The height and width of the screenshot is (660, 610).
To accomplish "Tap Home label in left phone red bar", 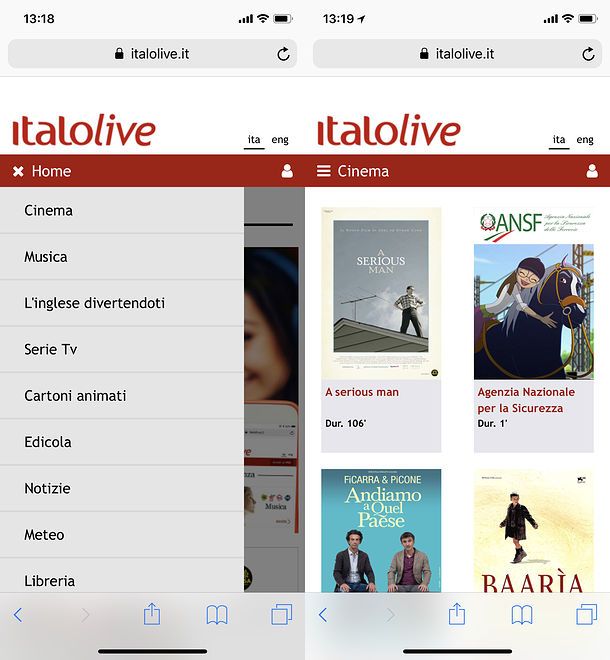I will pos(51,171).
